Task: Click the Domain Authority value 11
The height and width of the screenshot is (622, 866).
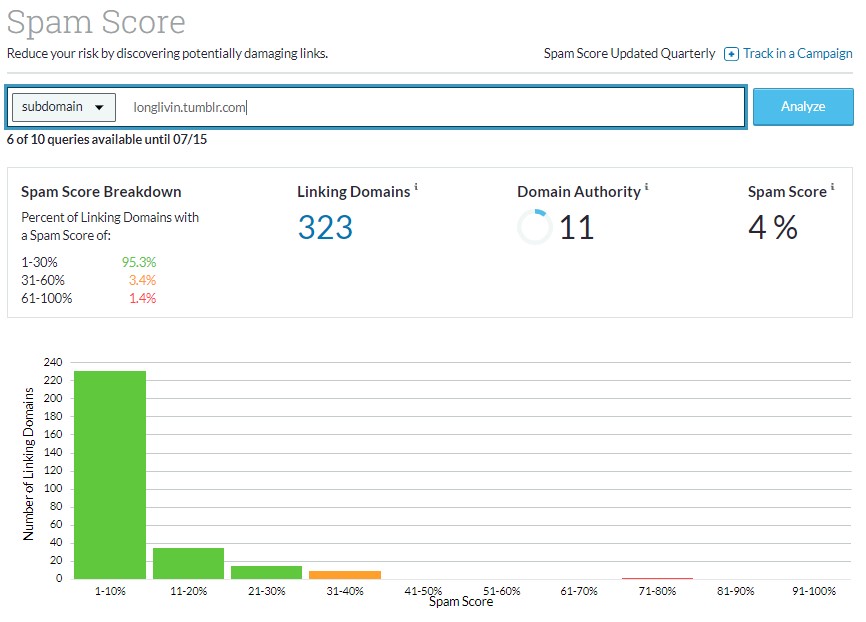Action: (x=576, y=227)
